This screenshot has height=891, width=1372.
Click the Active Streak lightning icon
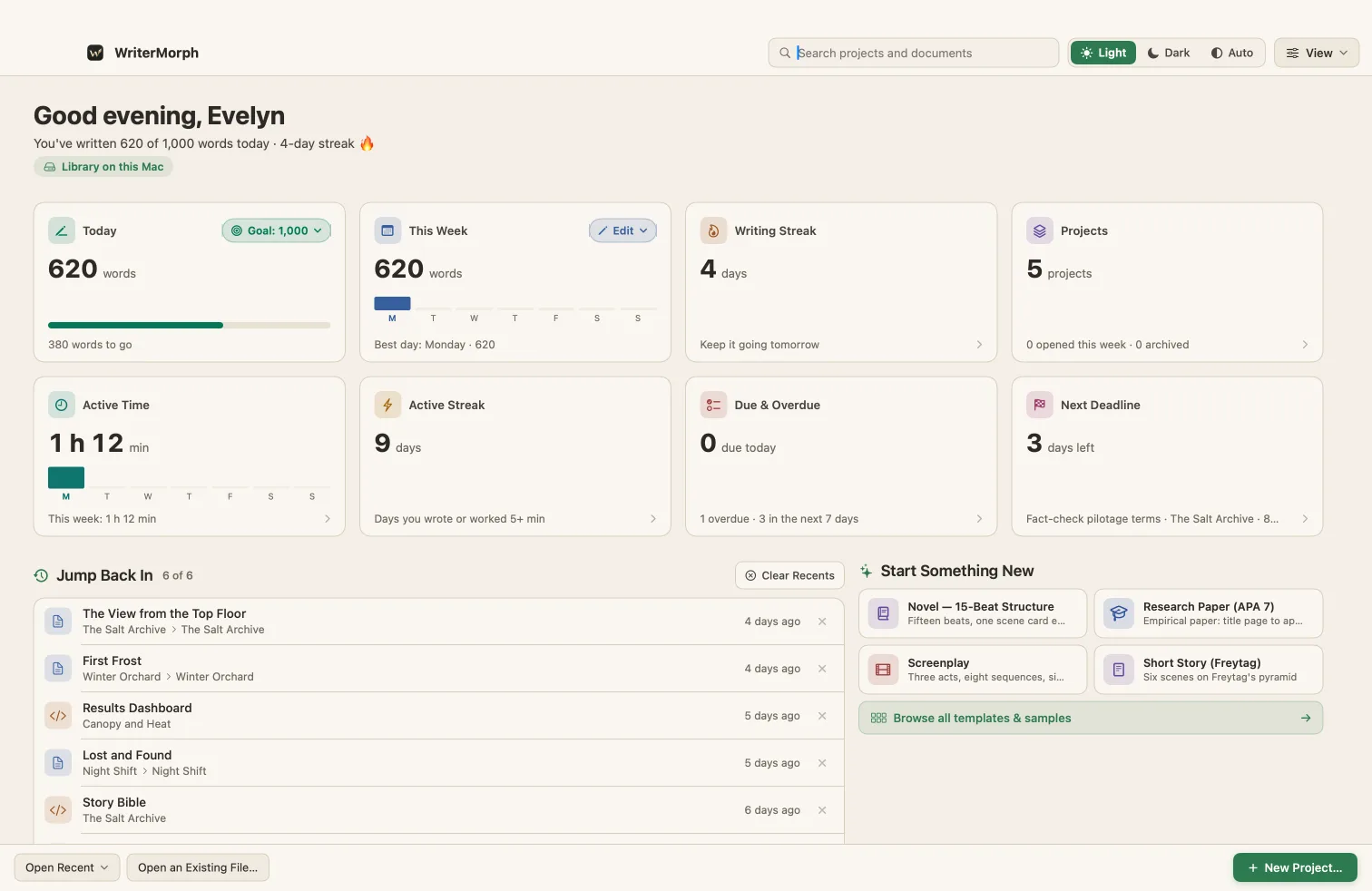[387, 405]
